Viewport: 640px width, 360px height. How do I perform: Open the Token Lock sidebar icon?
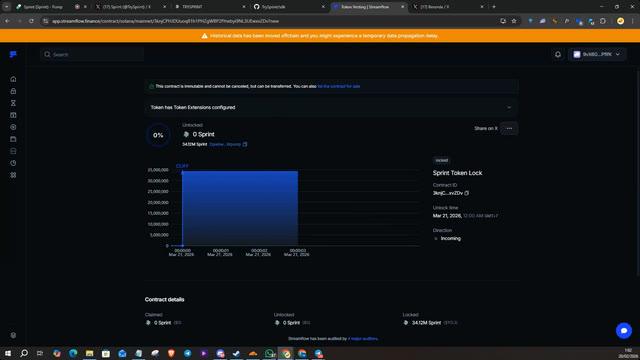pyautogui.click(x=13, y=91)
